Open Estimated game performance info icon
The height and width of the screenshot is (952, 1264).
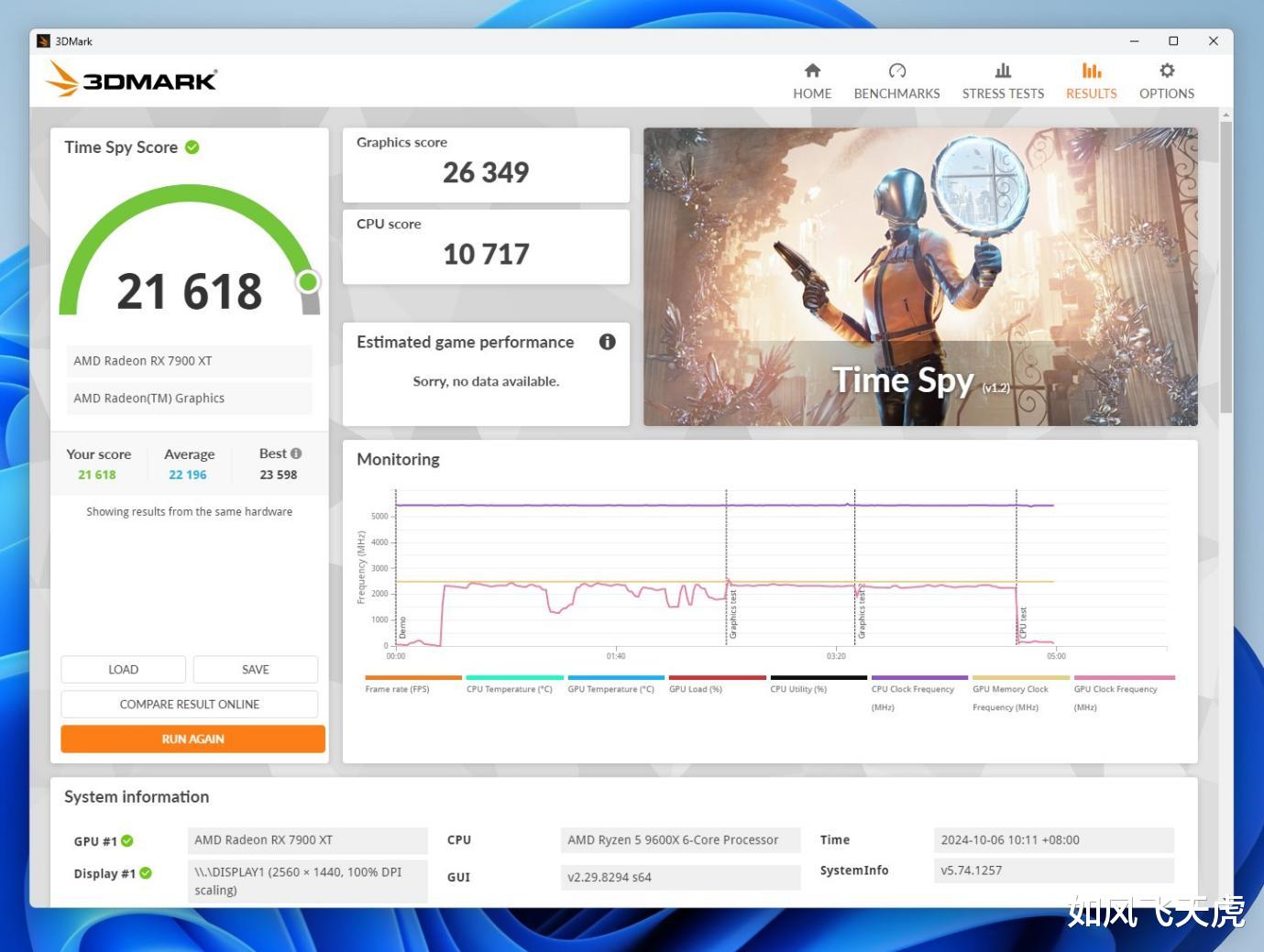pyautogui.click(x=607, y=342)
